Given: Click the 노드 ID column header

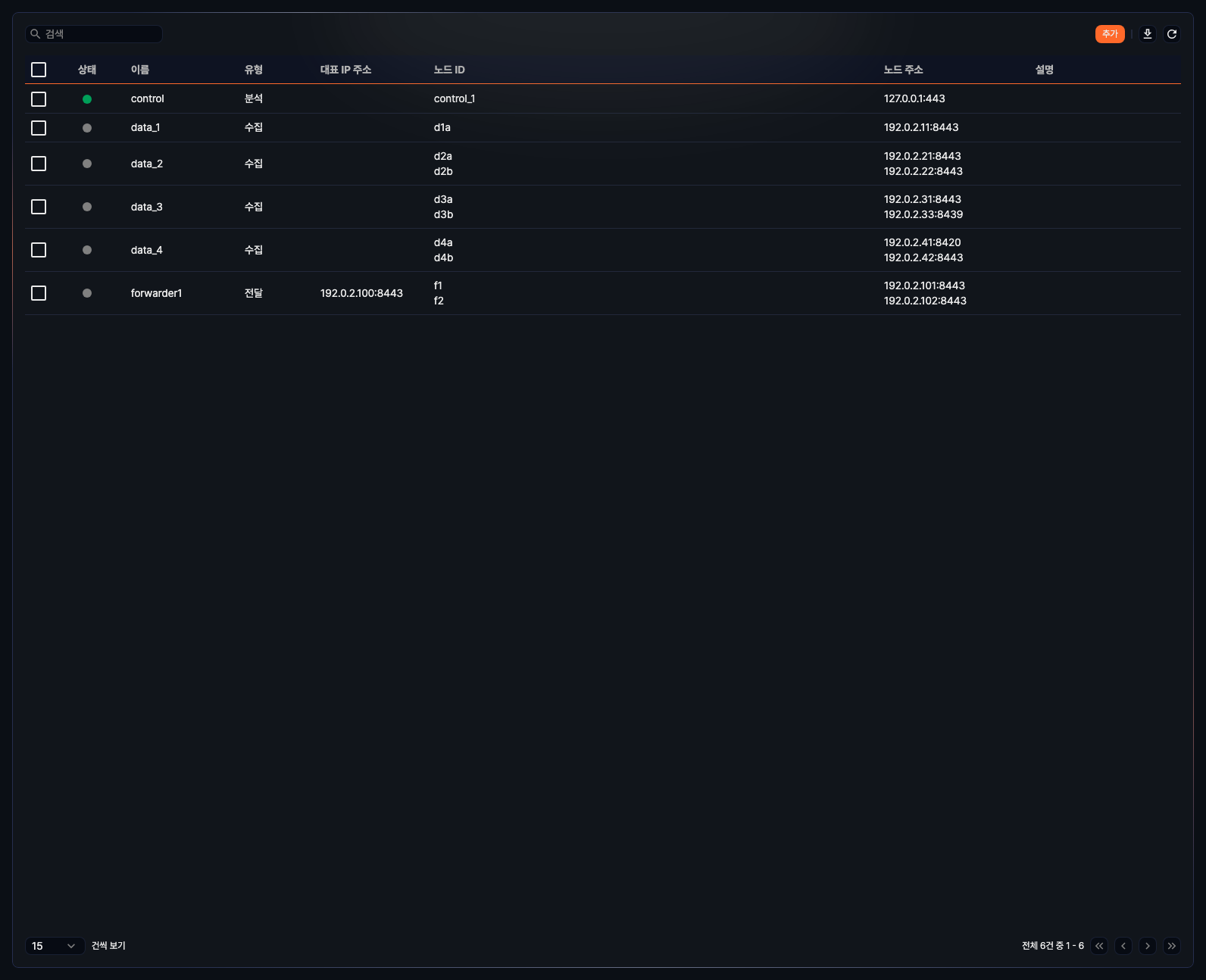Looking at the screenshot, I should (449, 70).
